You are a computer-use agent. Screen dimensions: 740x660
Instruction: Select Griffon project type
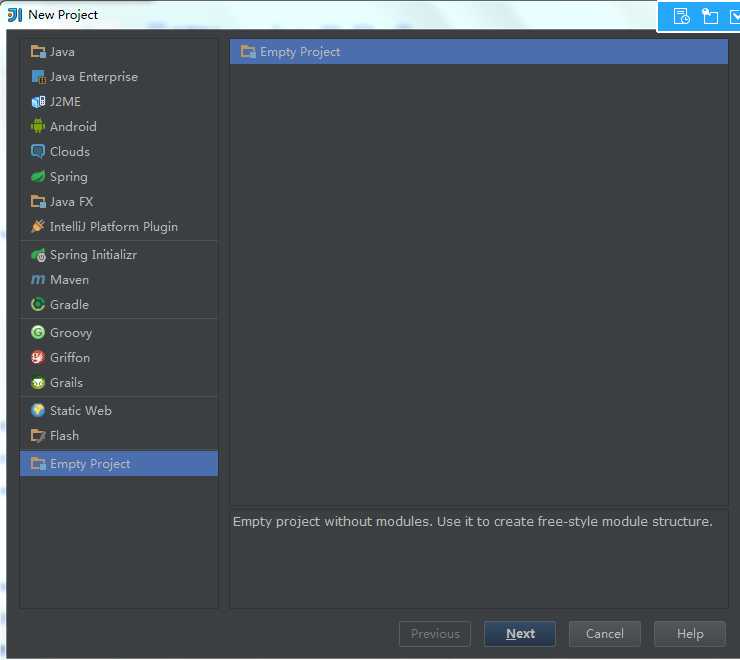pyautogui.click(x=119, y=358)
